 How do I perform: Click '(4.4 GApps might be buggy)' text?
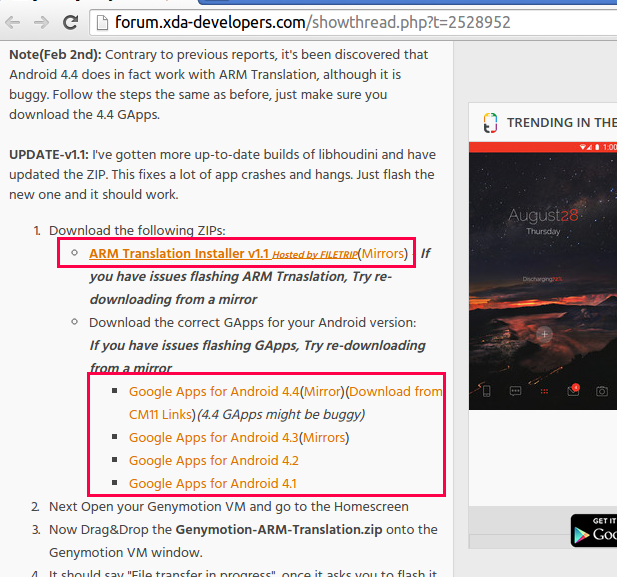click(x=281, y=414)
